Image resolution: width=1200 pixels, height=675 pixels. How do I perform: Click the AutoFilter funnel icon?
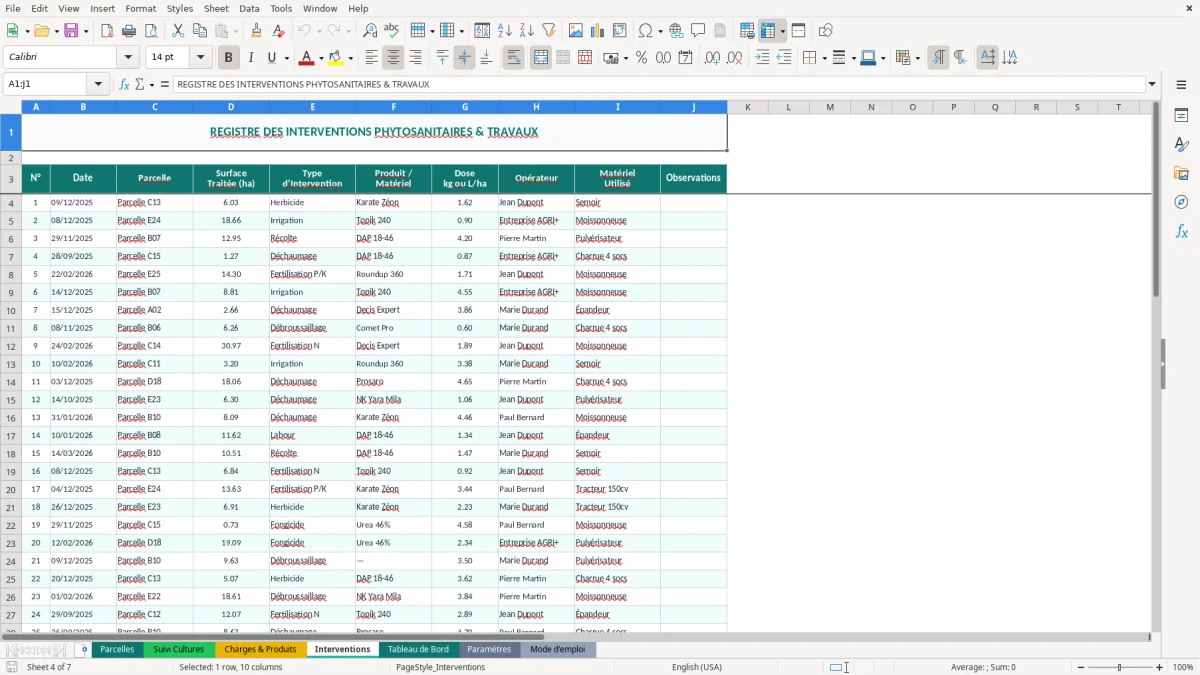[549, 31]
